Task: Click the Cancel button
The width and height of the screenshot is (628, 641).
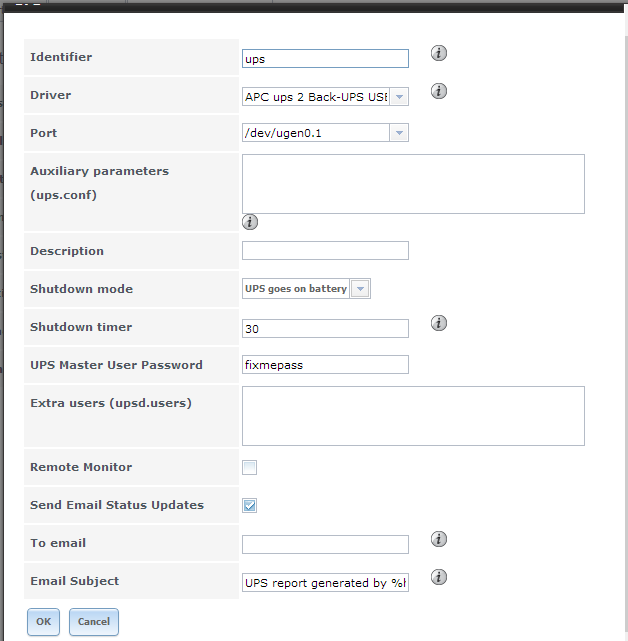Action: click(94, 621)
